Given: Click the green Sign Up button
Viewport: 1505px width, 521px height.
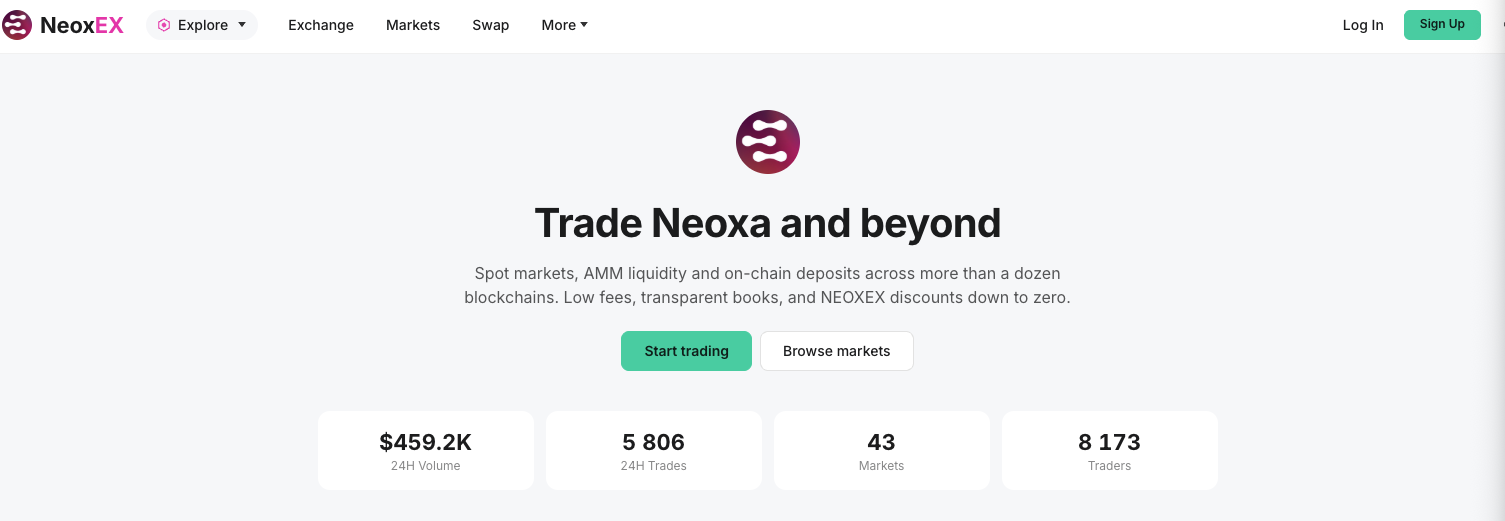Looking at the screenshot, I should (x=1442, y=24).
